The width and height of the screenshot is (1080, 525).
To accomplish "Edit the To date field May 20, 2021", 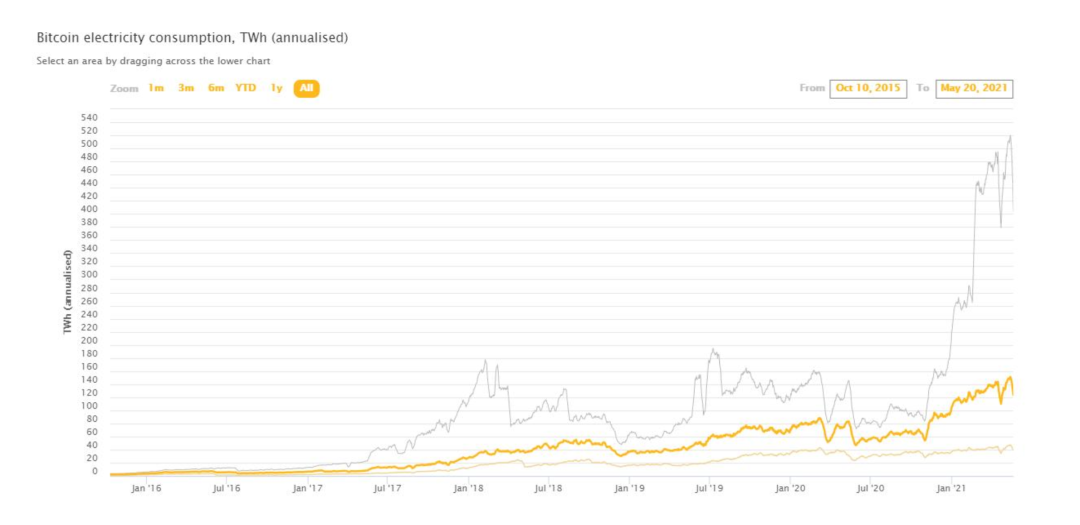I will pos(974,89).
